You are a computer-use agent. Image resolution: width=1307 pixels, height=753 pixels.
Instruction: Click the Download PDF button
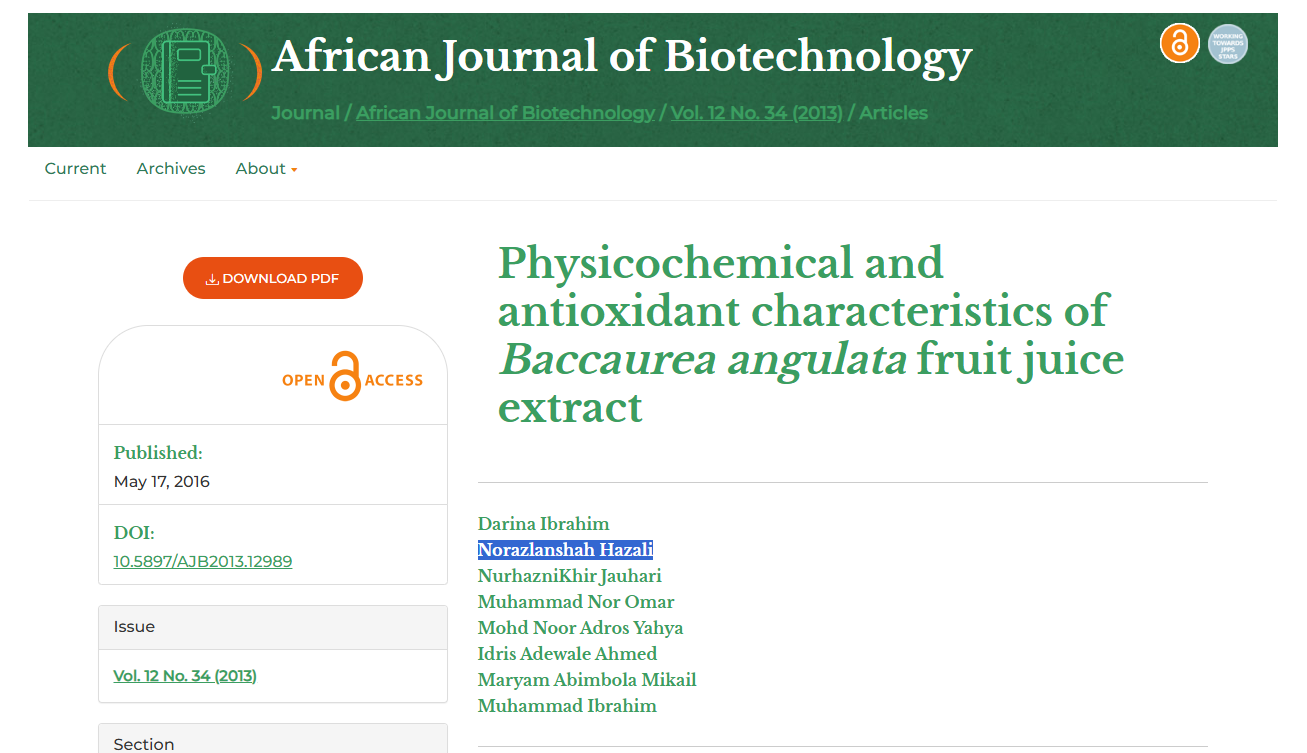click(273, 278)
